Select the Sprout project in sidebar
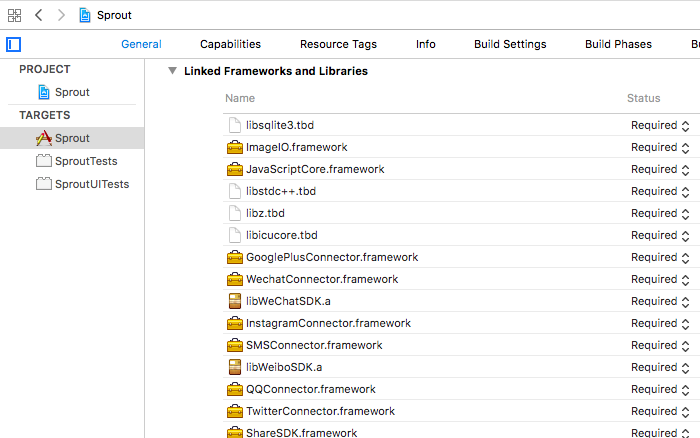 71,92
